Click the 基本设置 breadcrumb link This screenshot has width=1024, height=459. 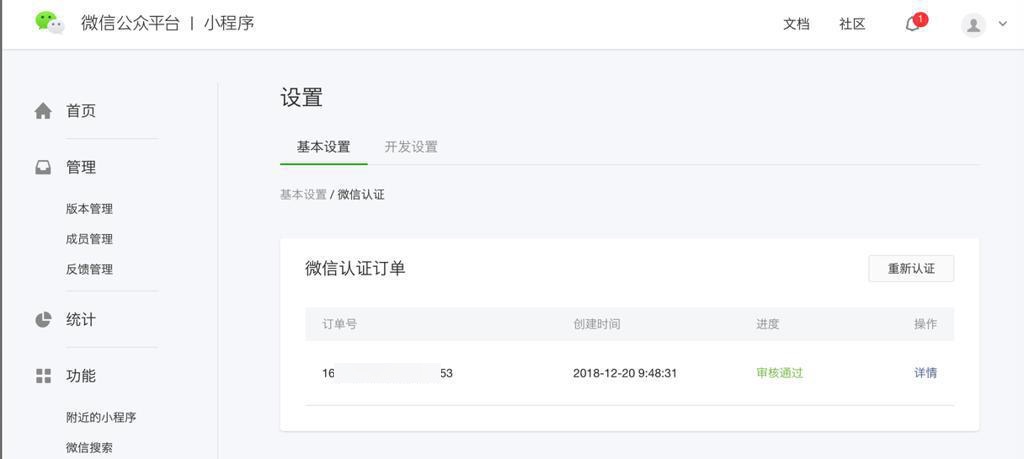tap(303, 195)
